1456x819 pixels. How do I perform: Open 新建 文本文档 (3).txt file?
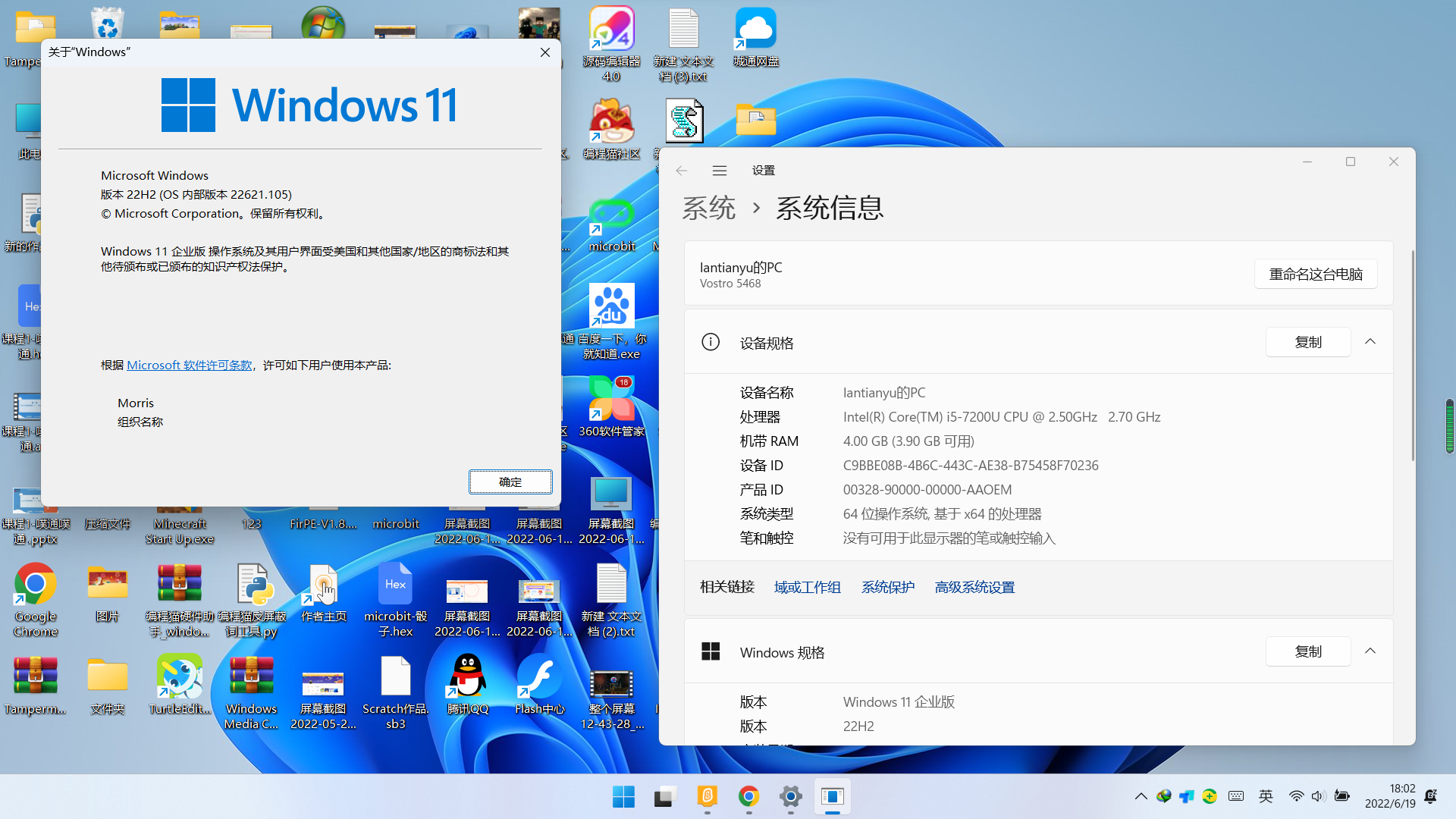click(x=683, y=44)
